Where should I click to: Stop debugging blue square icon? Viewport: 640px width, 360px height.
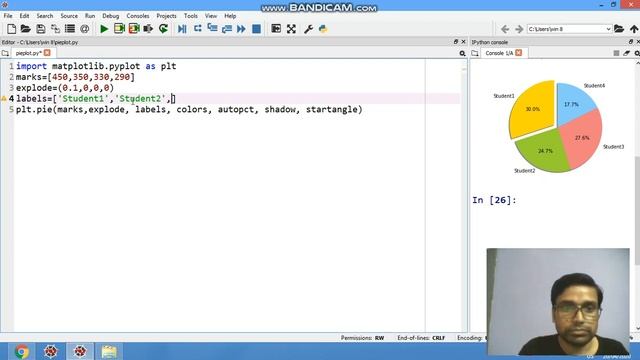(x=256, y=29)
